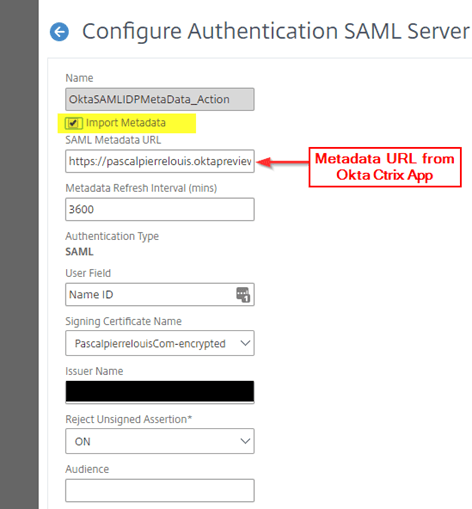The height and width of the screenshot is (509, 472).
Task: Click the Metadata Refresh Interval label
Action: (141, 188)
